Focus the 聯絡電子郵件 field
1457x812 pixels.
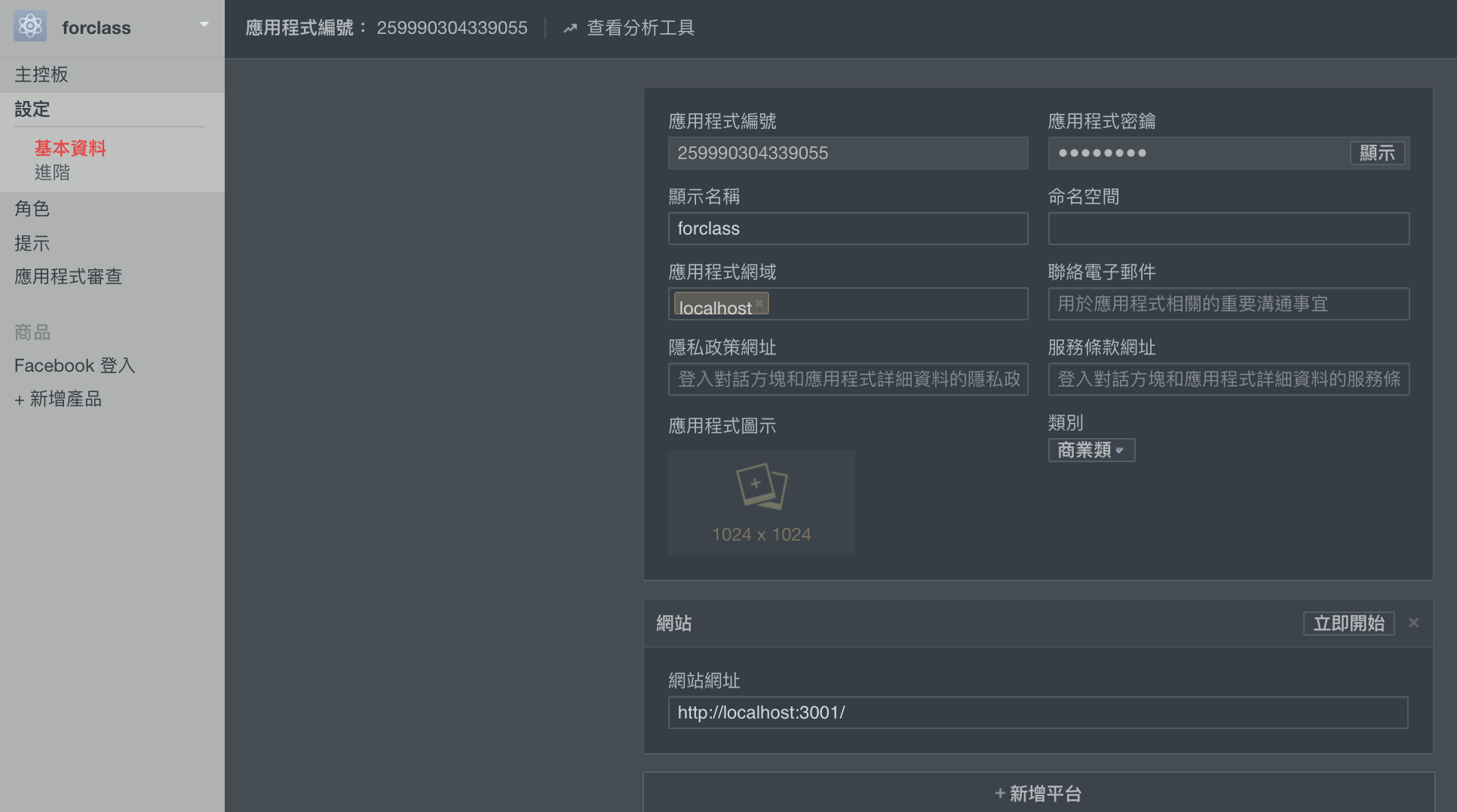(x=1228, y=304)
